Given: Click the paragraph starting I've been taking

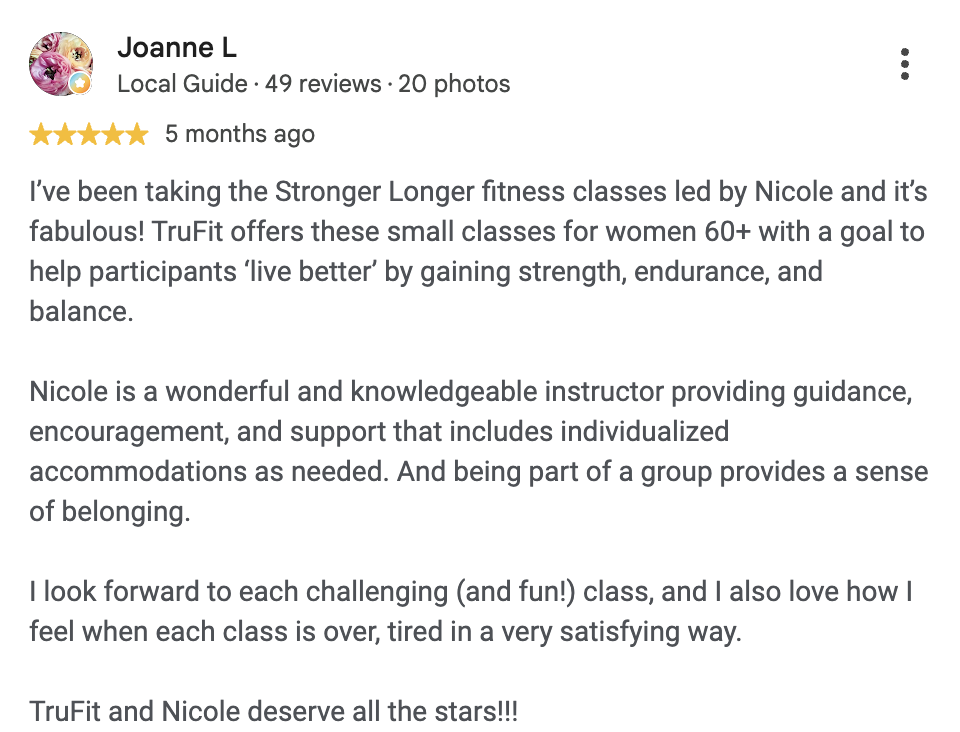Looking at the screenshot, I should [x=479, y=252].
